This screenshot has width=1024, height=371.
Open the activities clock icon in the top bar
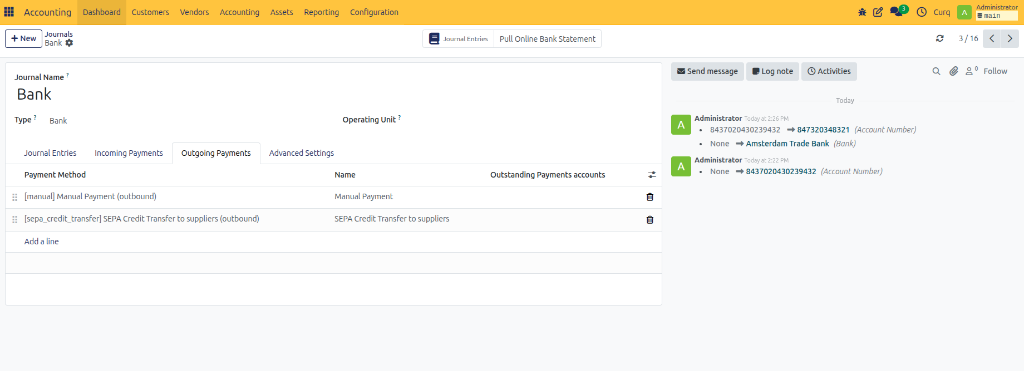click(921, 12)
